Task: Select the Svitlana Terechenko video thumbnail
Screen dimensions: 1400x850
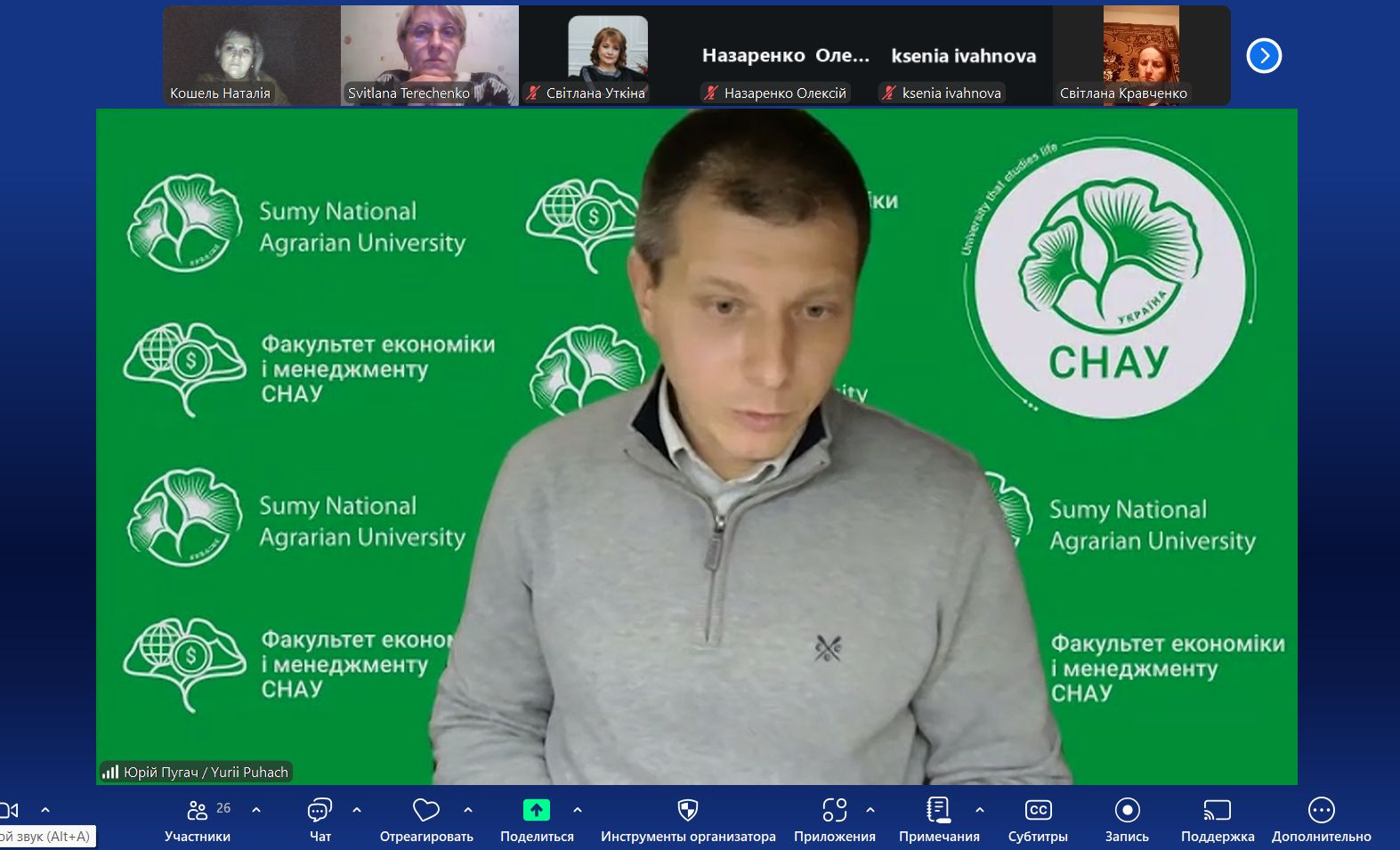Action: tap(429, 55)
